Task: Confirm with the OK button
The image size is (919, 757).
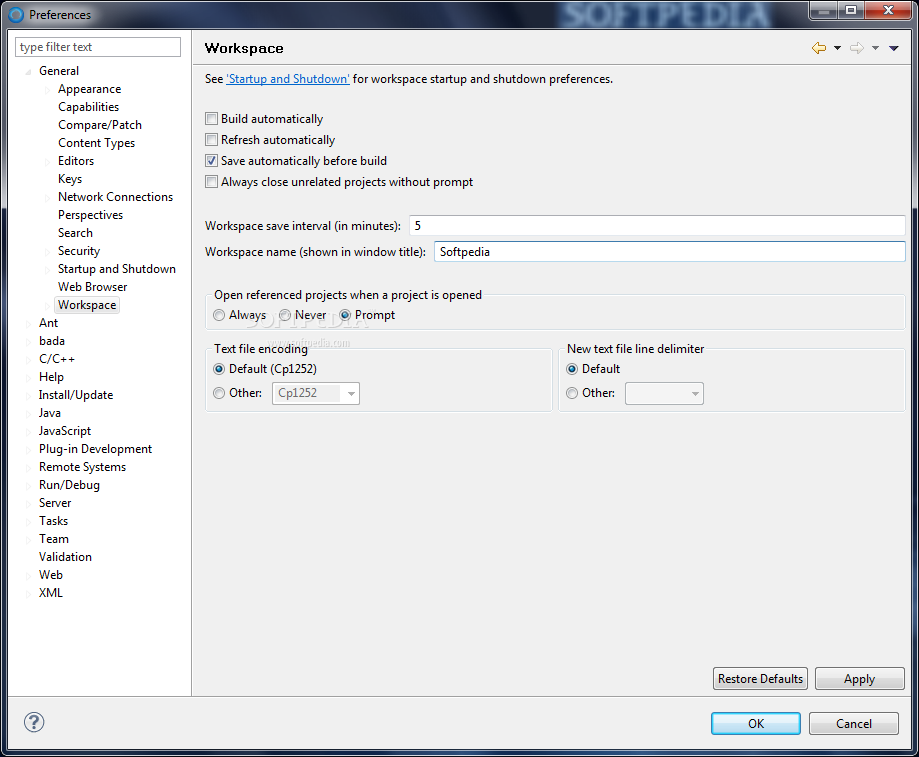Action: pyautogui.click(x=755, y=723)
